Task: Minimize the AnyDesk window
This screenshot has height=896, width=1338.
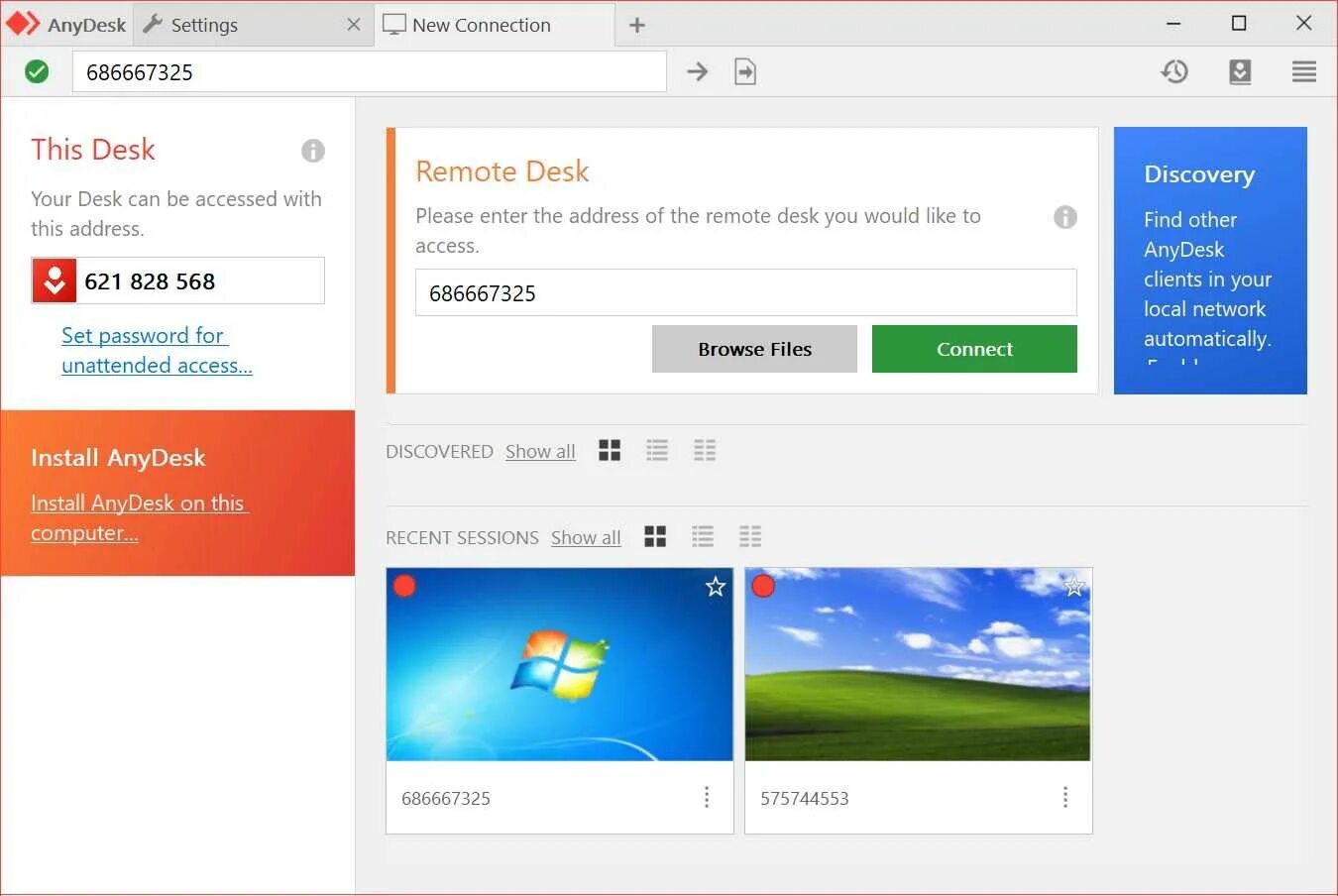Action: coord(1173,24)
